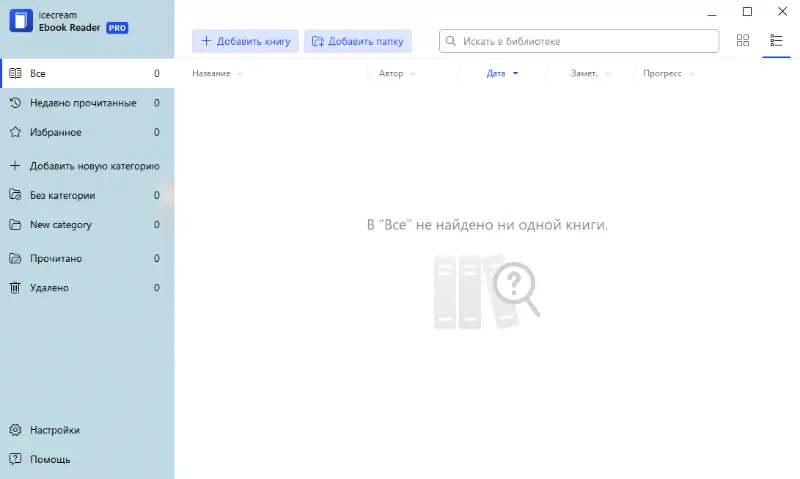Click the sort arrow next to Дата
800x479 pixels.
[x=515, y=73]
